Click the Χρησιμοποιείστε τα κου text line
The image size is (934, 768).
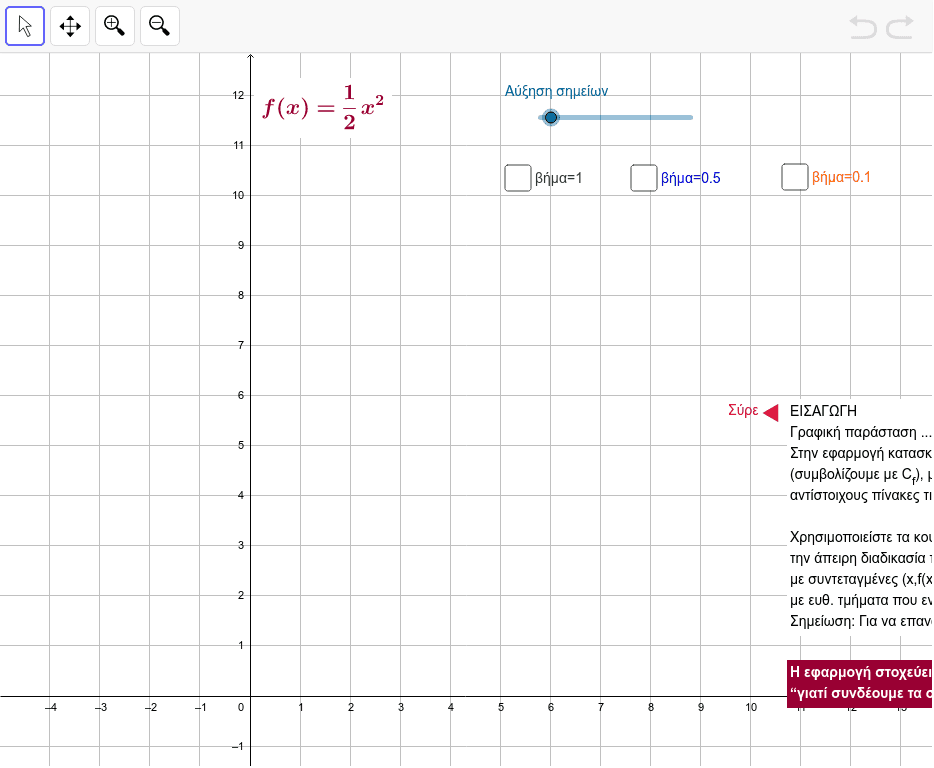point(860,537)
